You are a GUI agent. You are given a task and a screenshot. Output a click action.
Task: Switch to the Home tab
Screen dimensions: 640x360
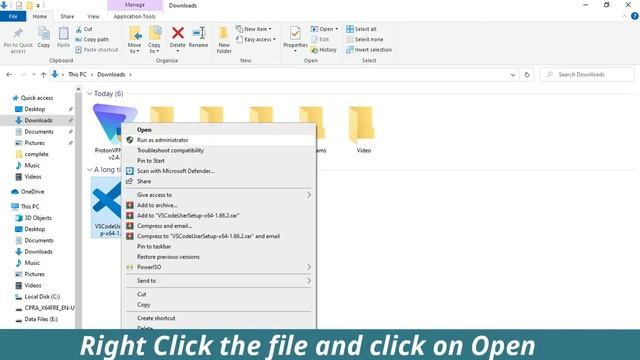tap(40, 16)
